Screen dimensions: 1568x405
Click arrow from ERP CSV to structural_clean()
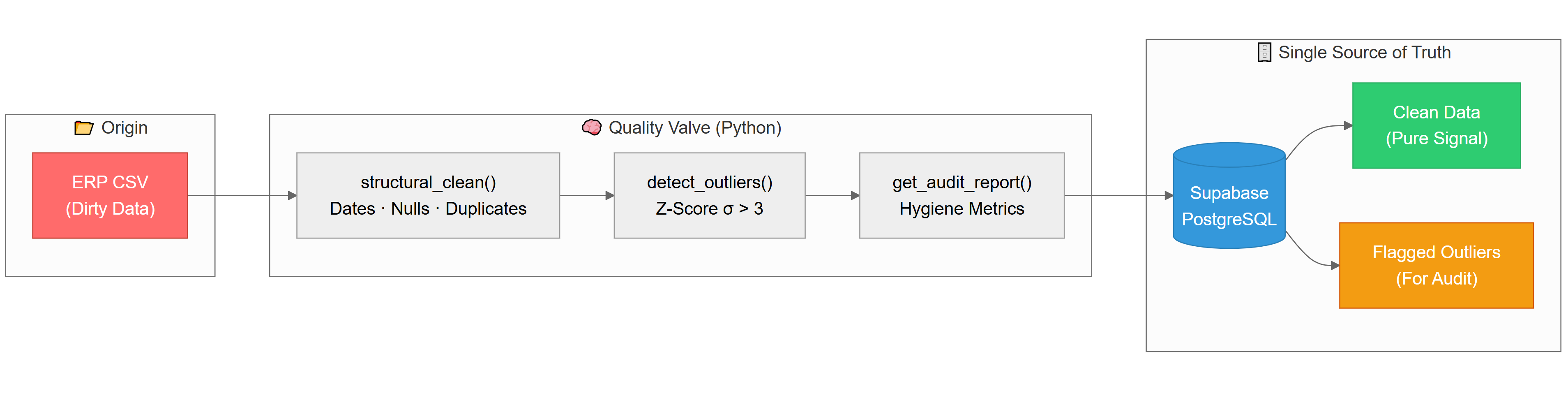click(x=242, y=195)
